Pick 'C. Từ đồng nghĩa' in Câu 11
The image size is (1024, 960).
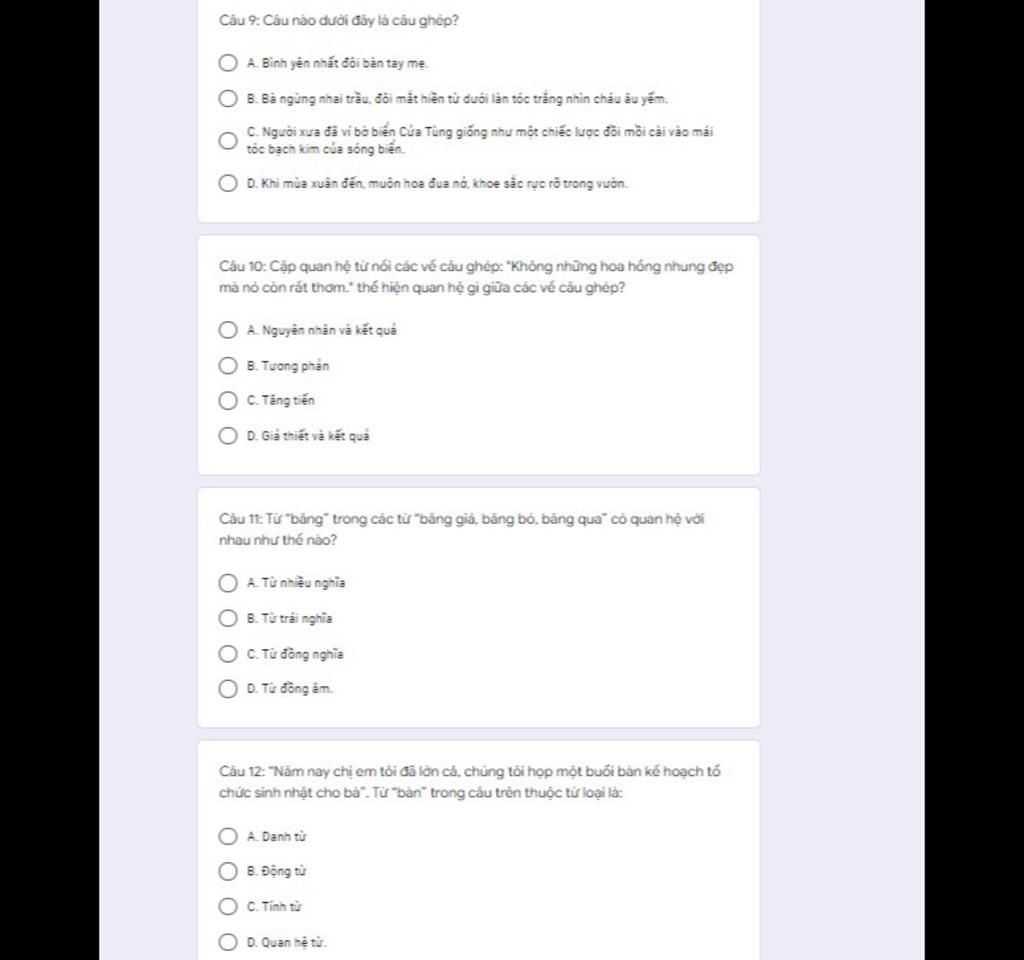click(x=228, y=654)
